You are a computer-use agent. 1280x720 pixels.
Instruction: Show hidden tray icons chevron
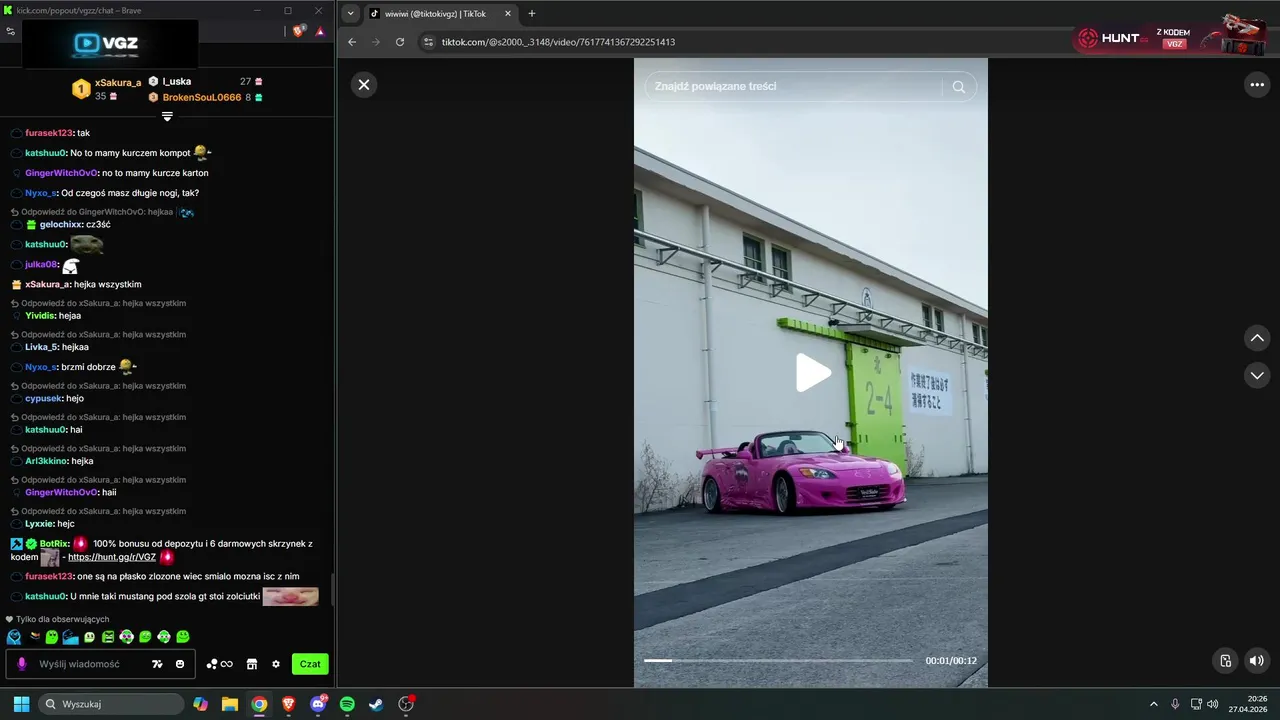coord(1153,704)
